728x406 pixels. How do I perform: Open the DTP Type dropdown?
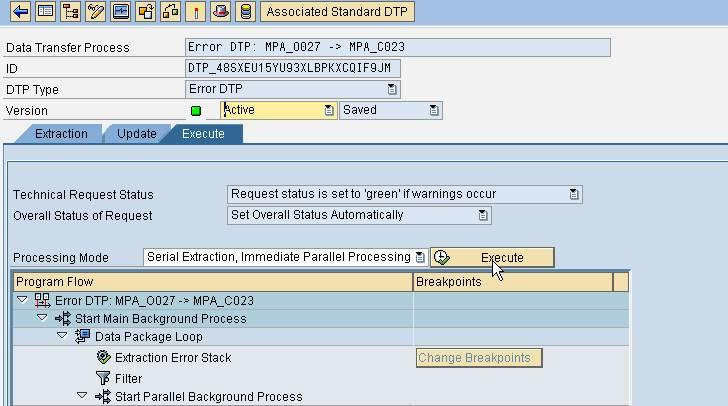point(392,89)
